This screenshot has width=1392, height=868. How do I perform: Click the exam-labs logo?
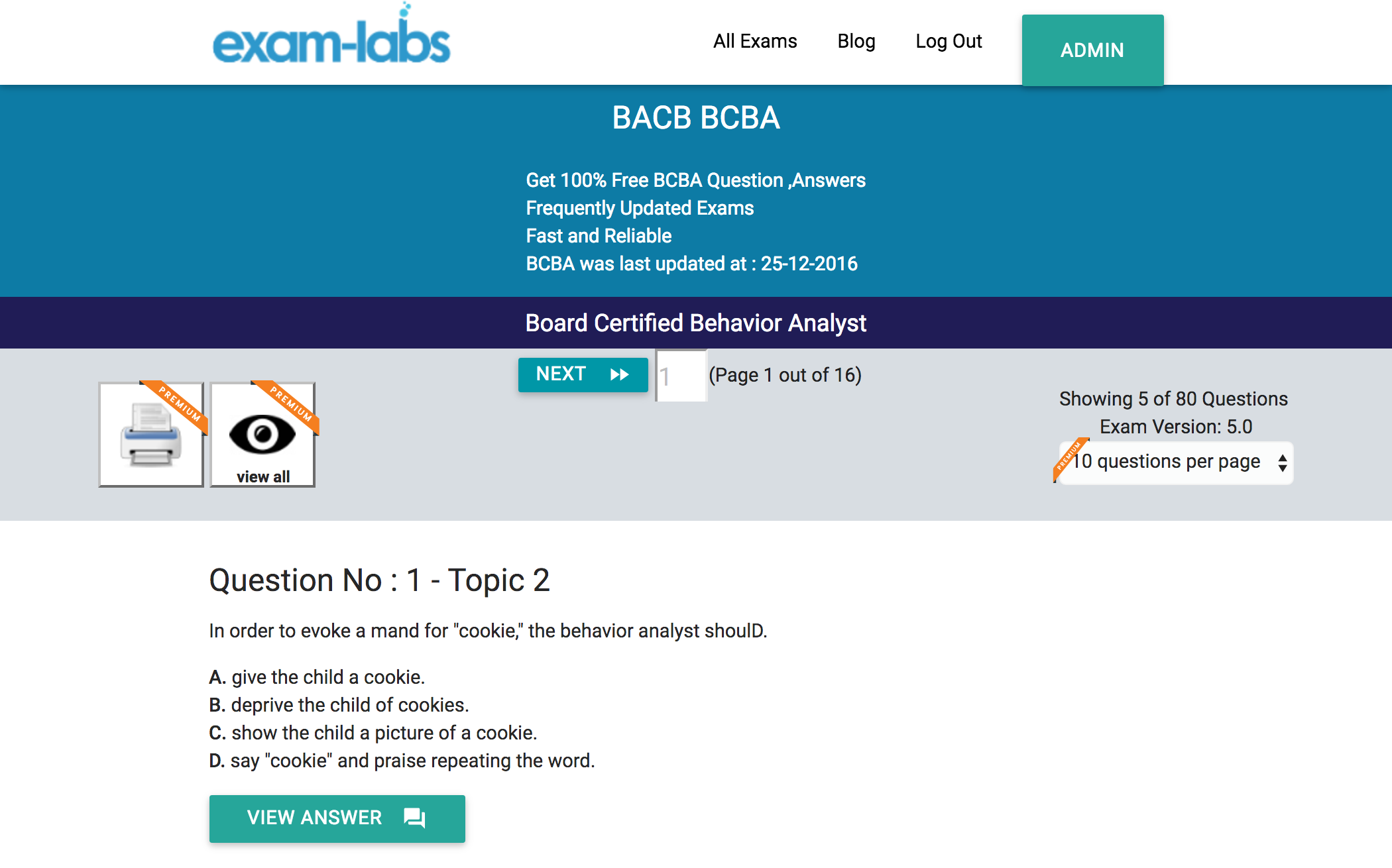(331, 40)
